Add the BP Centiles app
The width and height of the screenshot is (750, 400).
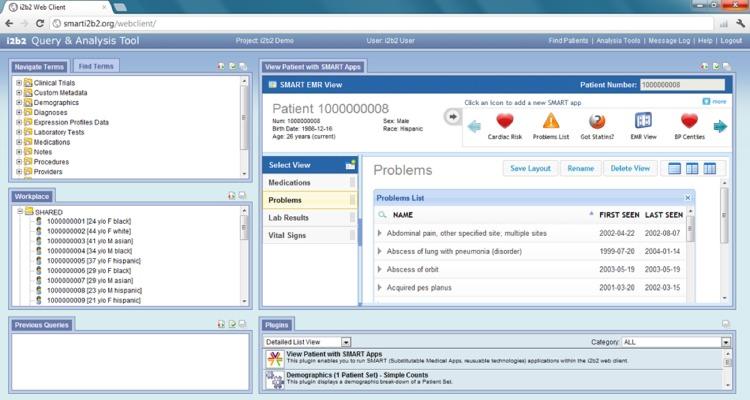pos(687,121)
